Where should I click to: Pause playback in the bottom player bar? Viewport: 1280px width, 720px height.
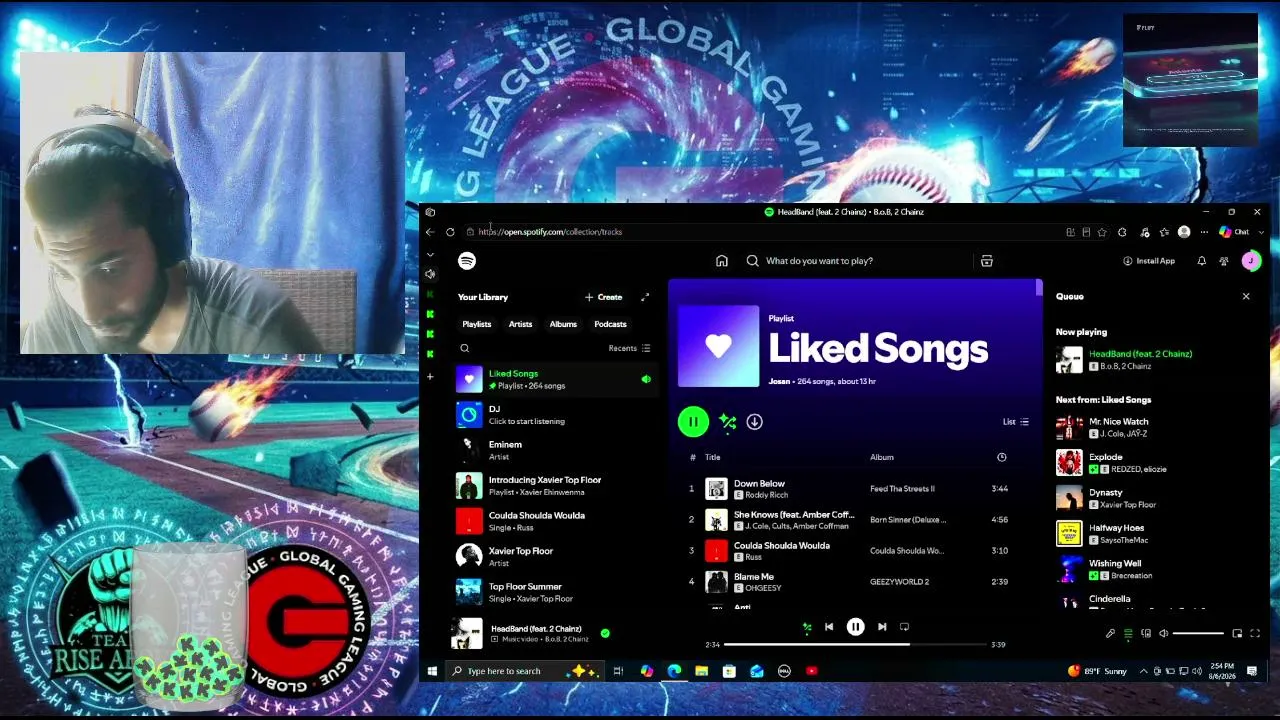click(856, 627)
